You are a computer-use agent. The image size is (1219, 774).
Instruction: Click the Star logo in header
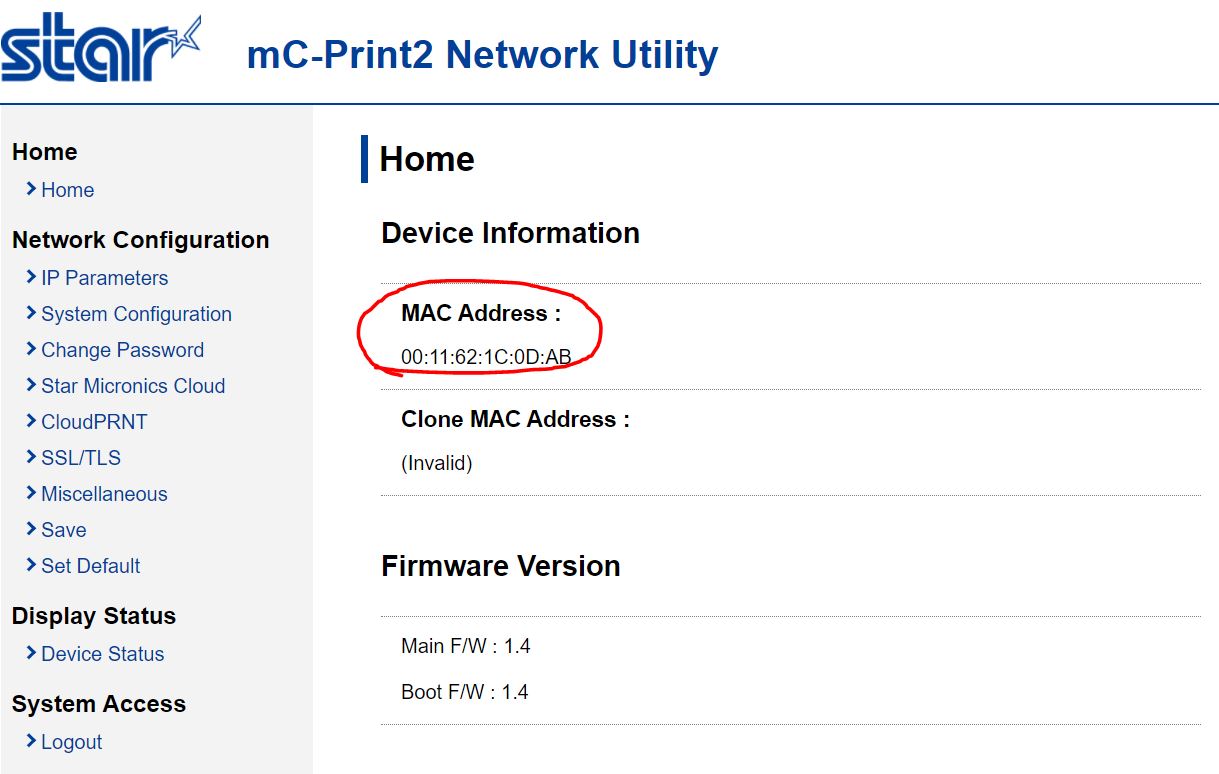tap(100, 48)
